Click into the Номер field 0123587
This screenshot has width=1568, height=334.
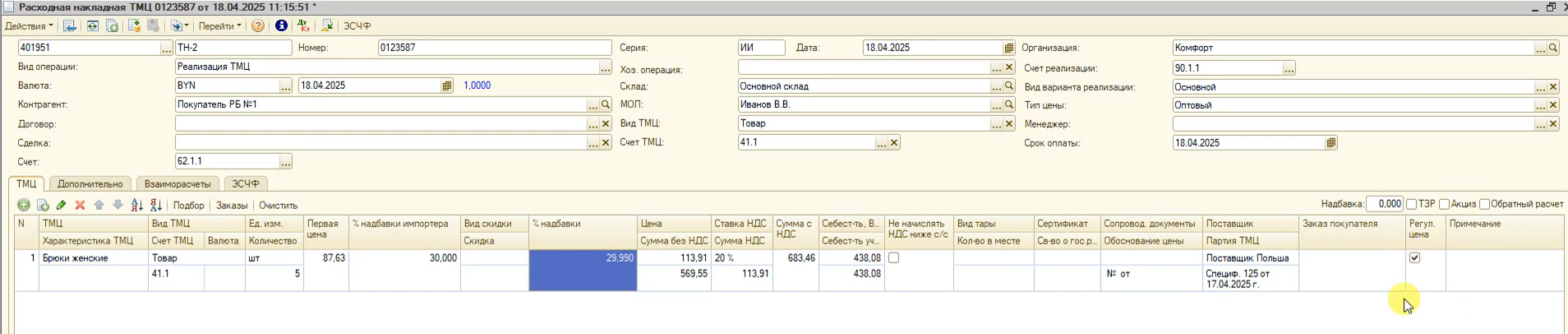495,48
